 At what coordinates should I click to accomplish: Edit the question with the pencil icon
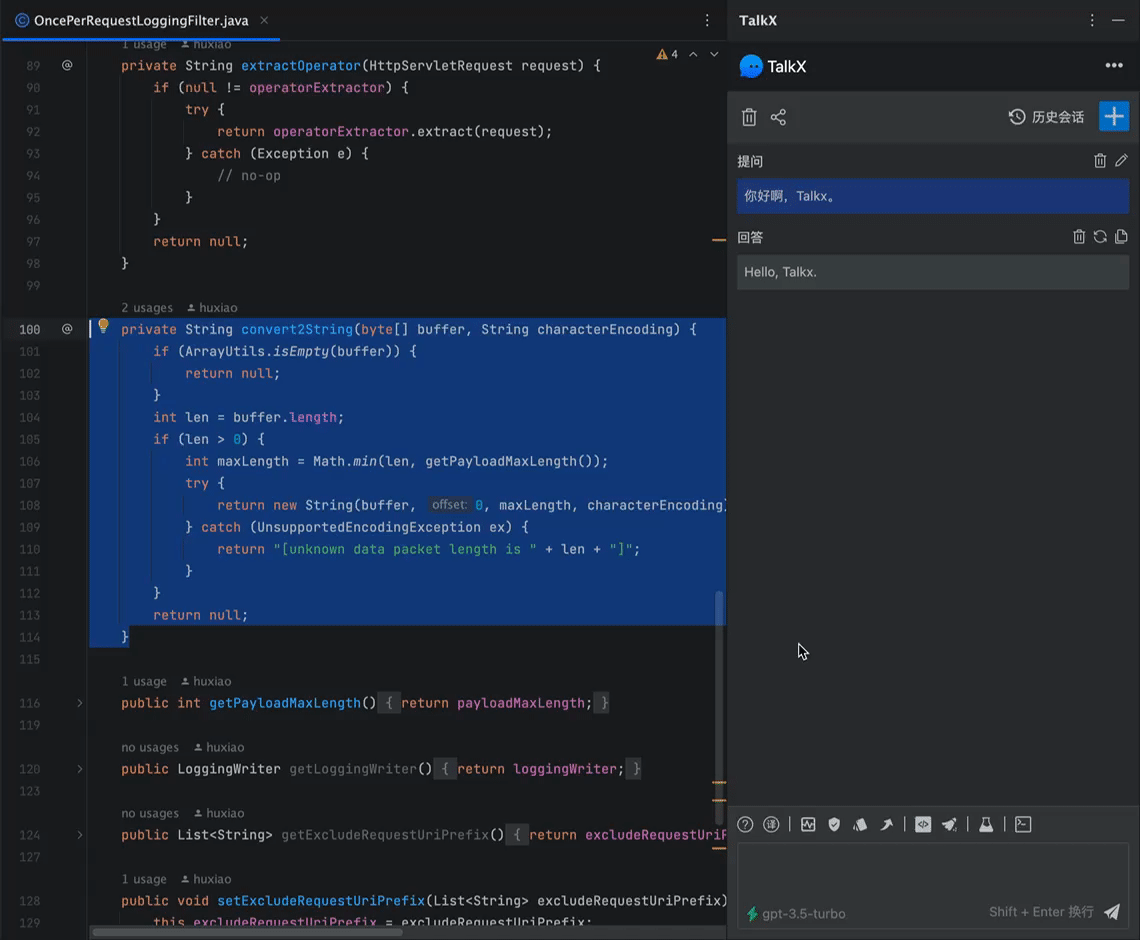pos(1121,161)
